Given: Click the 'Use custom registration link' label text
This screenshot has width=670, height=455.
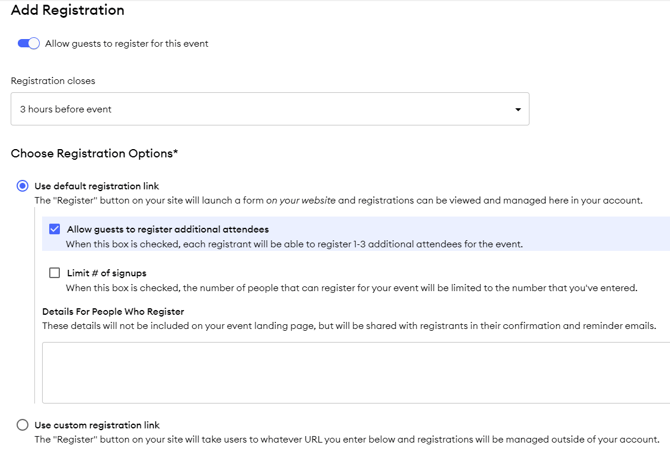Looking at the screenshot, I should 96,425.
